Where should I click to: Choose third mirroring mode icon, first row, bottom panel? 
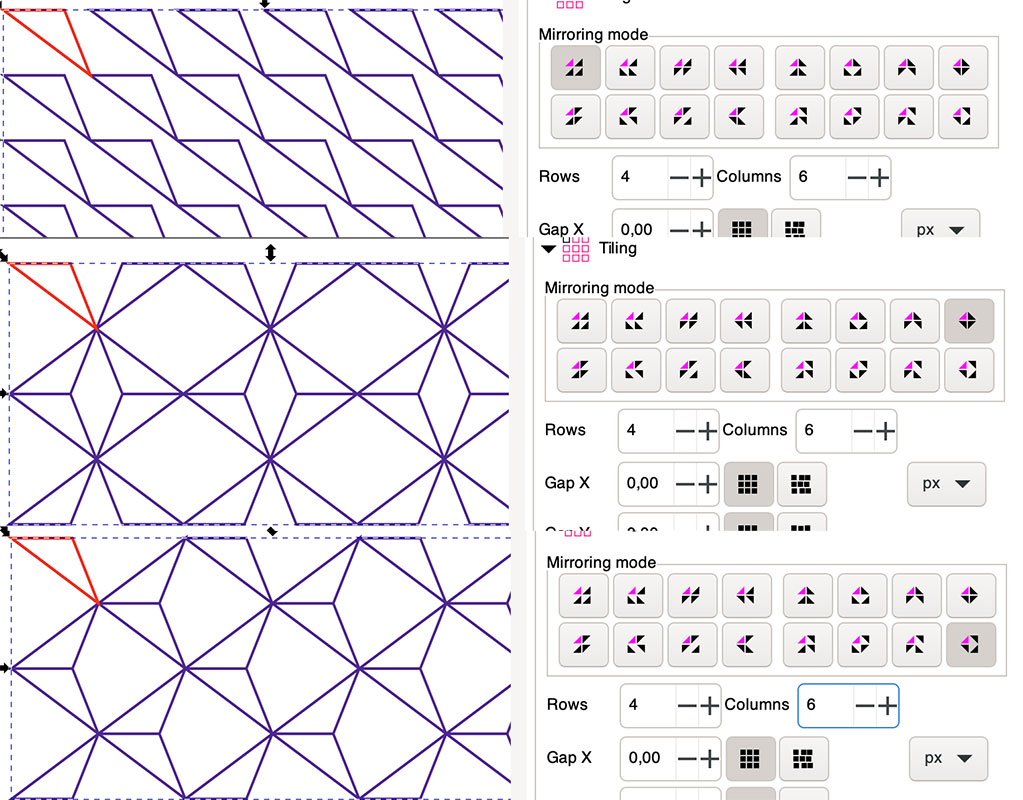click(x=692, y=596)
